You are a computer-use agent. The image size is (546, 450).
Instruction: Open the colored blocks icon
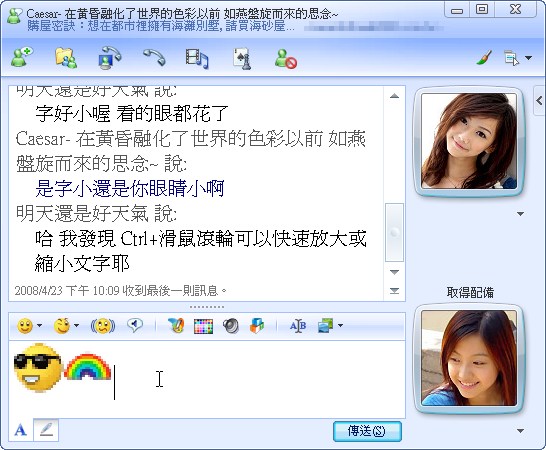click(257, 326)
